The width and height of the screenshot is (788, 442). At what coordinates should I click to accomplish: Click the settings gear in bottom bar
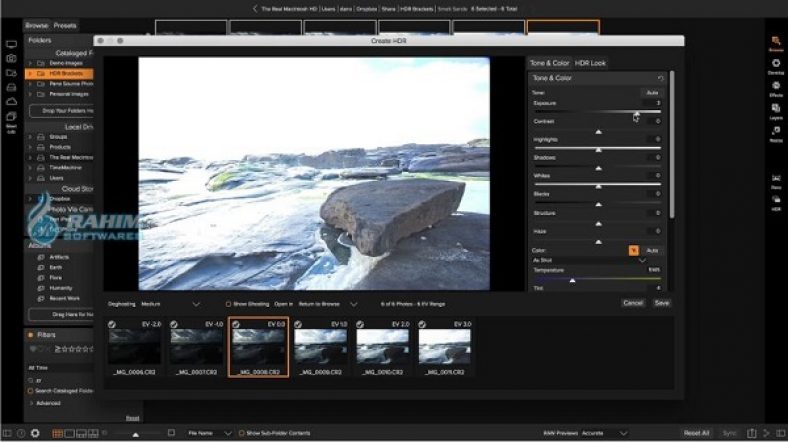pyautogui.click(x=35, y=433)
